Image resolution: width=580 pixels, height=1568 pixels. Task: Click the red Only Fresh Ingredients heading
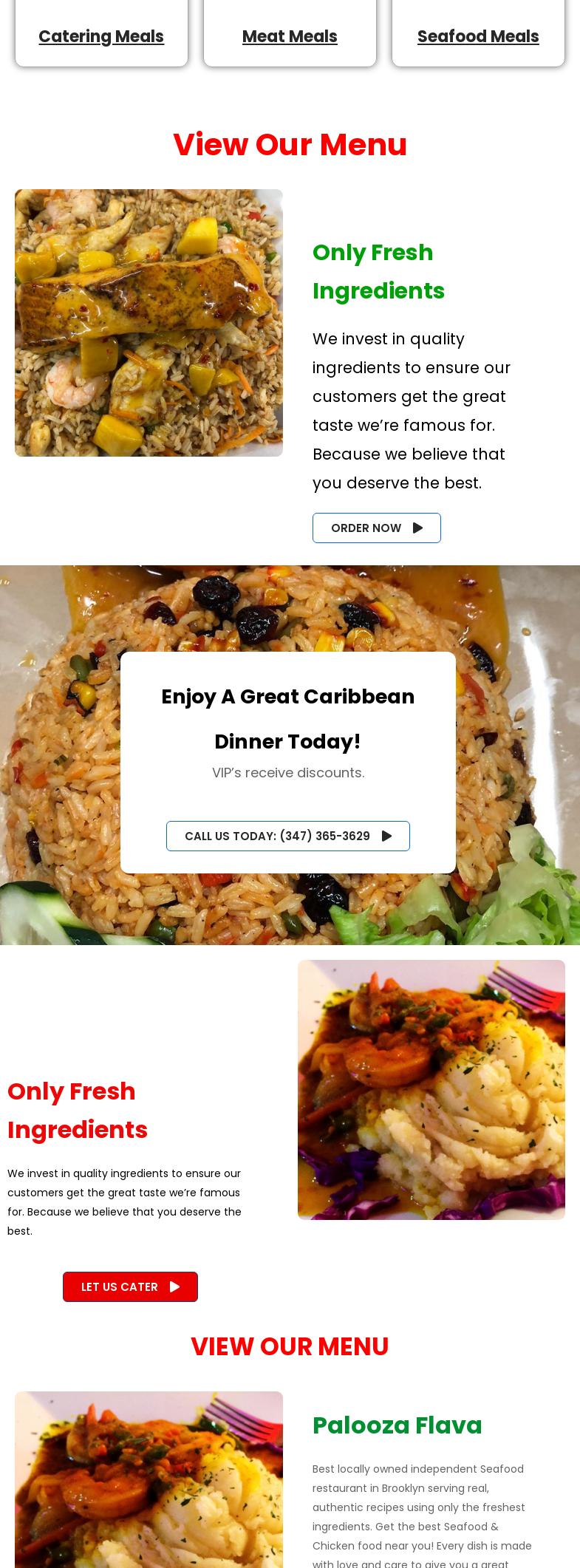[78, 1110]
